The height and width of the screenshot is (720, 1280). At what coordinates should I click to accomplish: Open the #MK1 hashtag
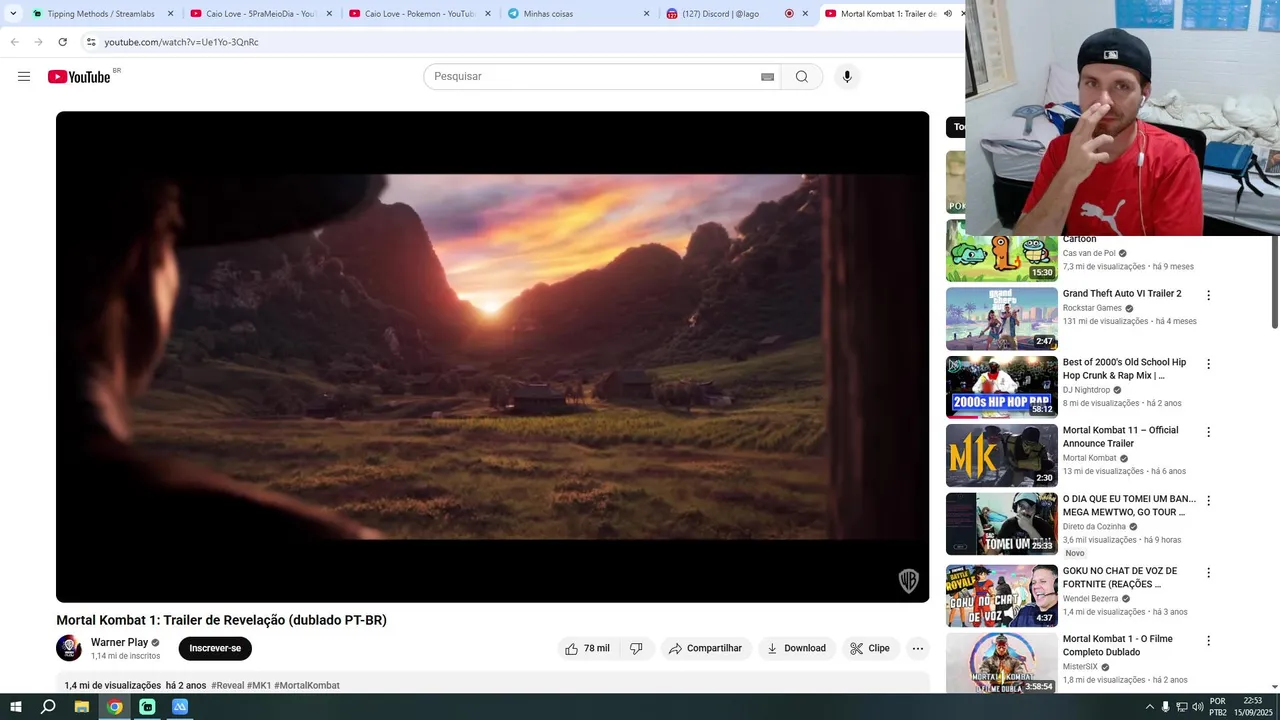[259, 686]
